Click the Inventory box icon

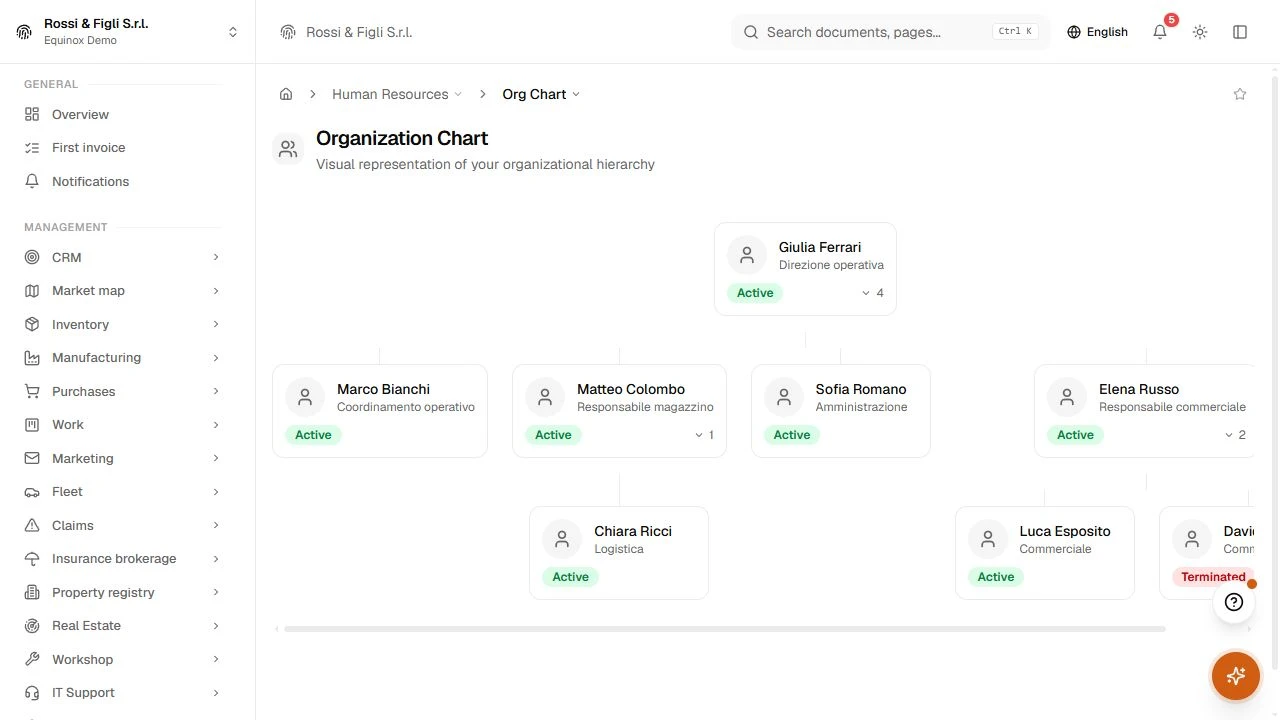click(x=32, y=324)
